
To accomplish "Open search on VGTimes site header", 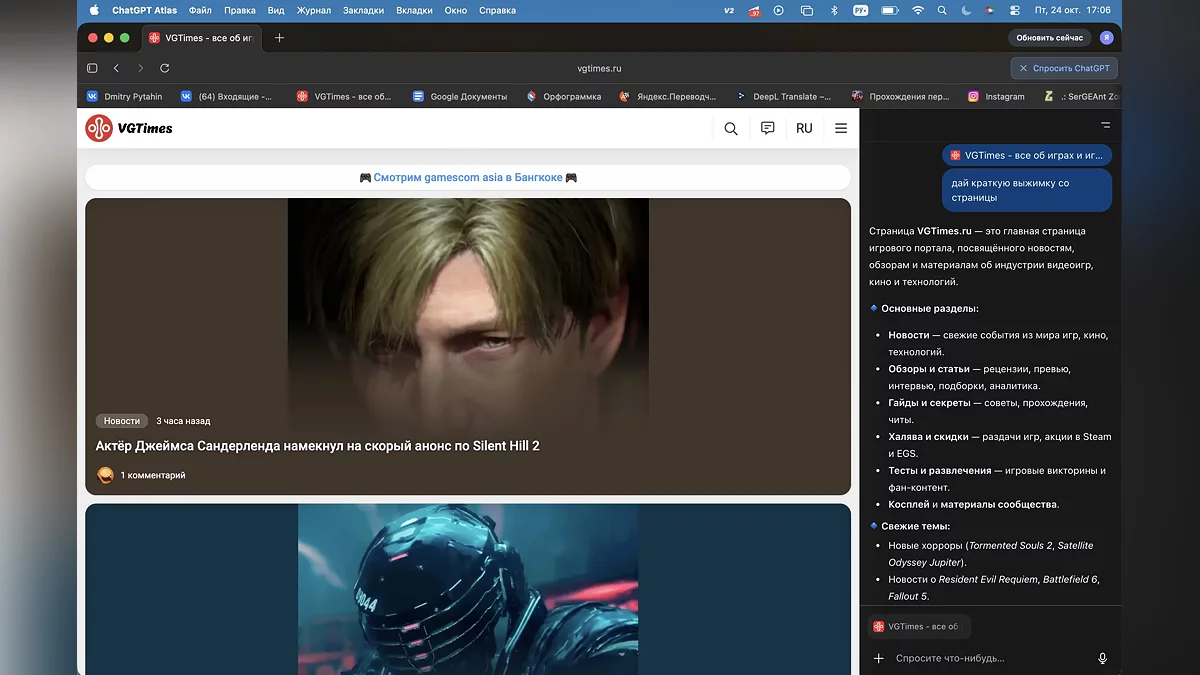I will [x=731, y=128].
